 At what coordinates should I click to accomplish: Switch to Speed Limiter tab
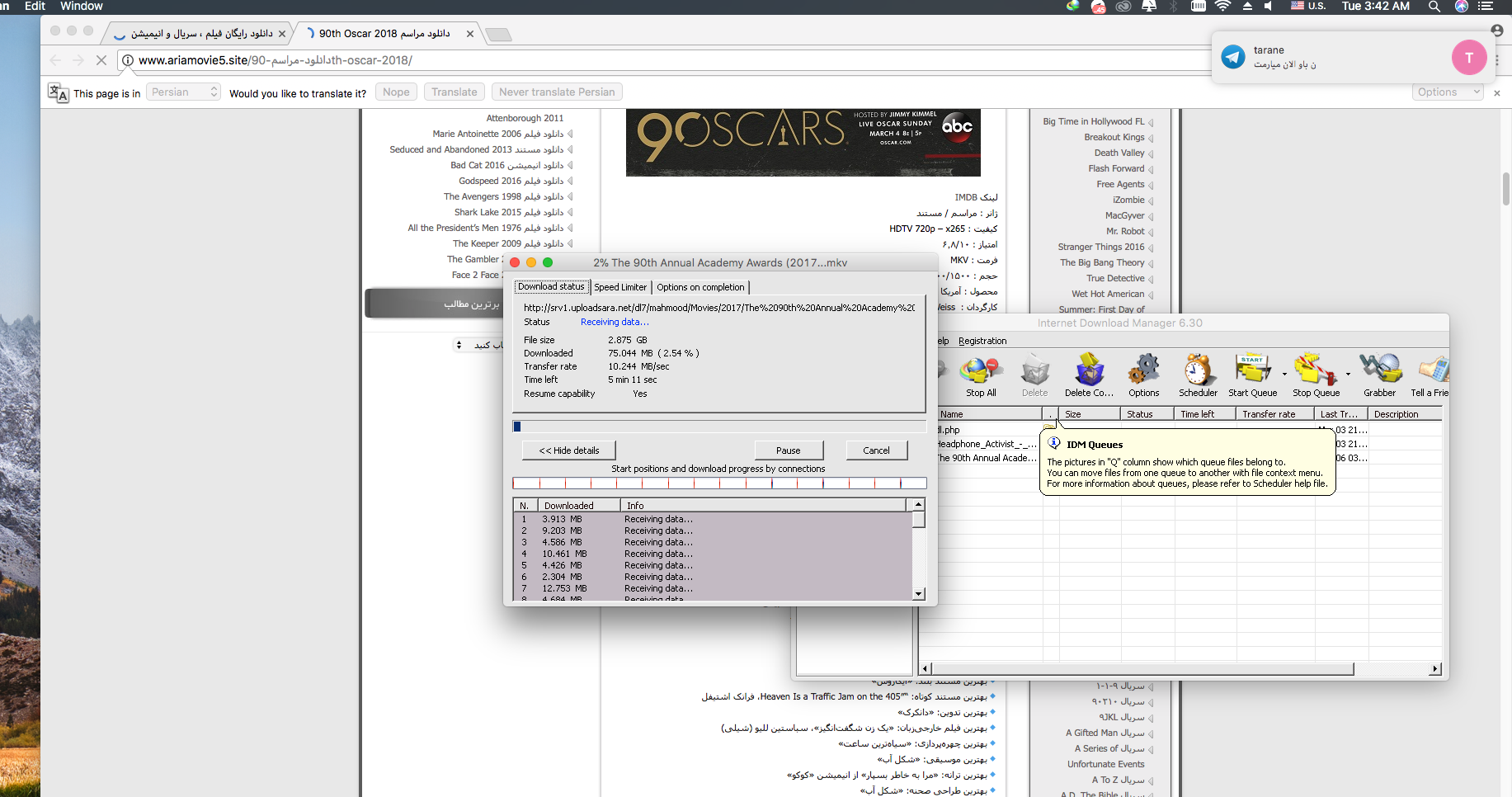coord(620,287)
